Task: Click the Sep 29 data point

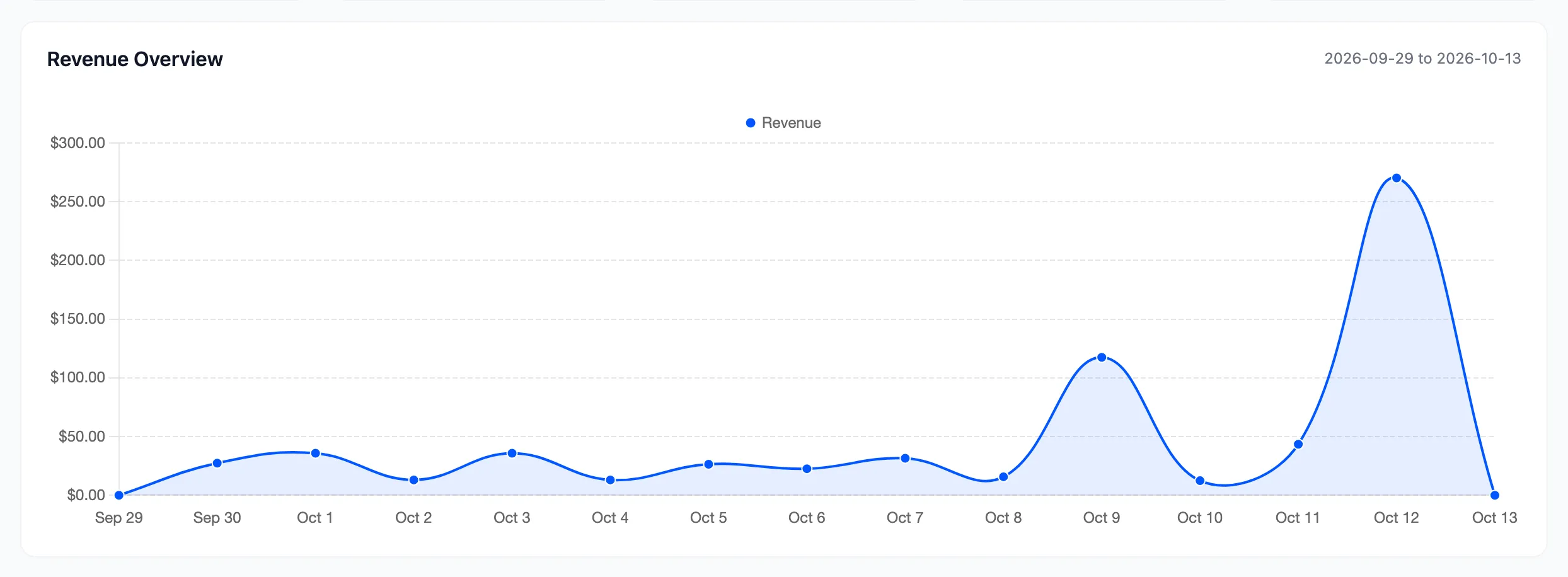Action: click(x=118, y=495)
